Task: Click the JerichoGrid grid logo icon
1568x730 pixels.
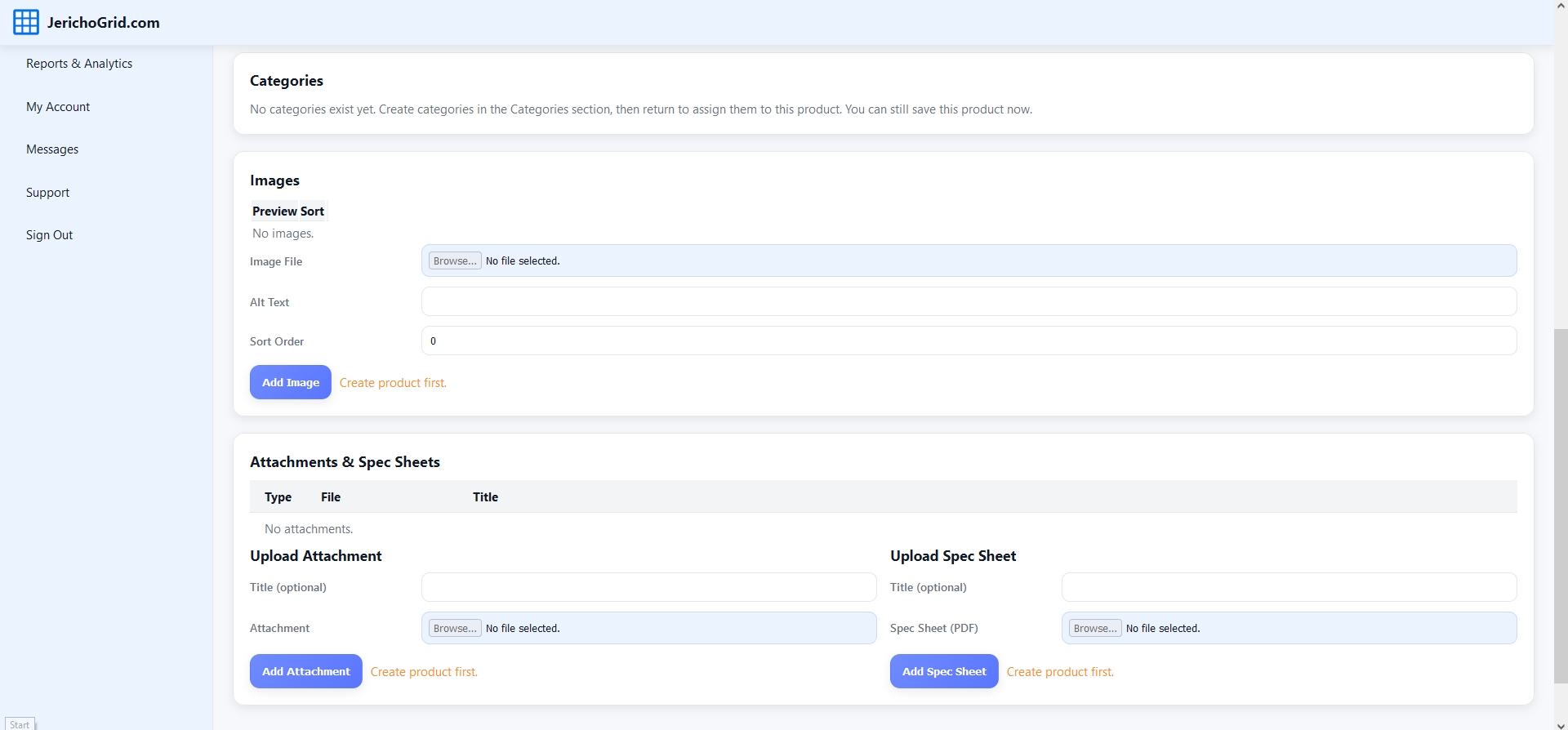Action: [25, 22]
